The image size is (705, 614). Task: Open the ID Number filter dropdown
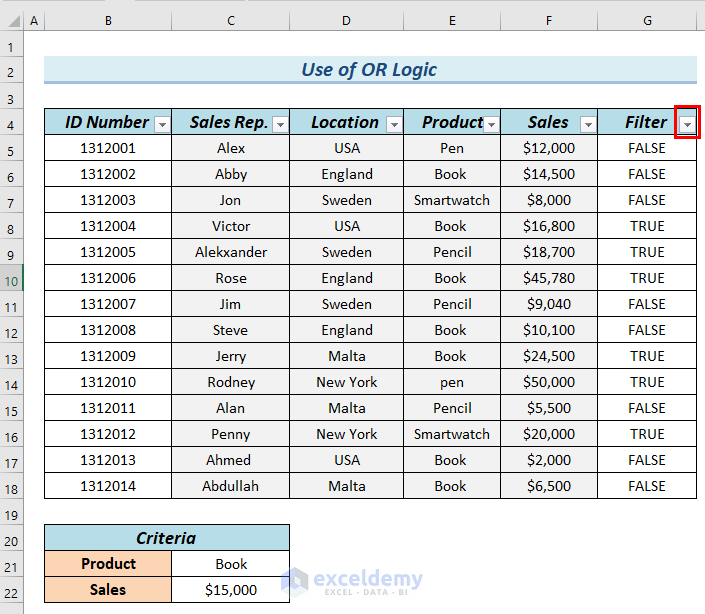click(163, 124)
